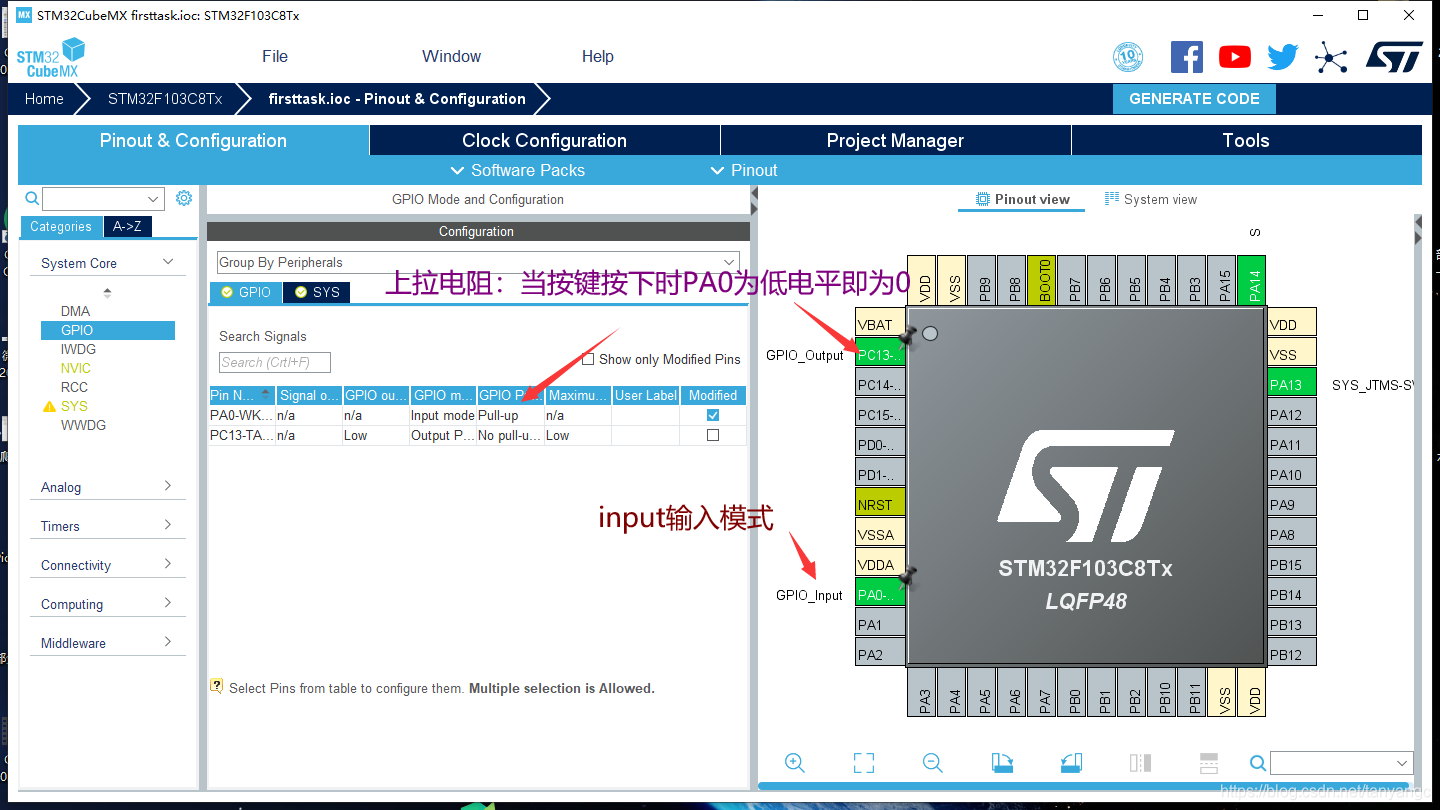Image resolution: width=1440 pixels, height=810 pixels.
Task: Click the STM32F103C8Tx breadcrumb
Action: 165,99
